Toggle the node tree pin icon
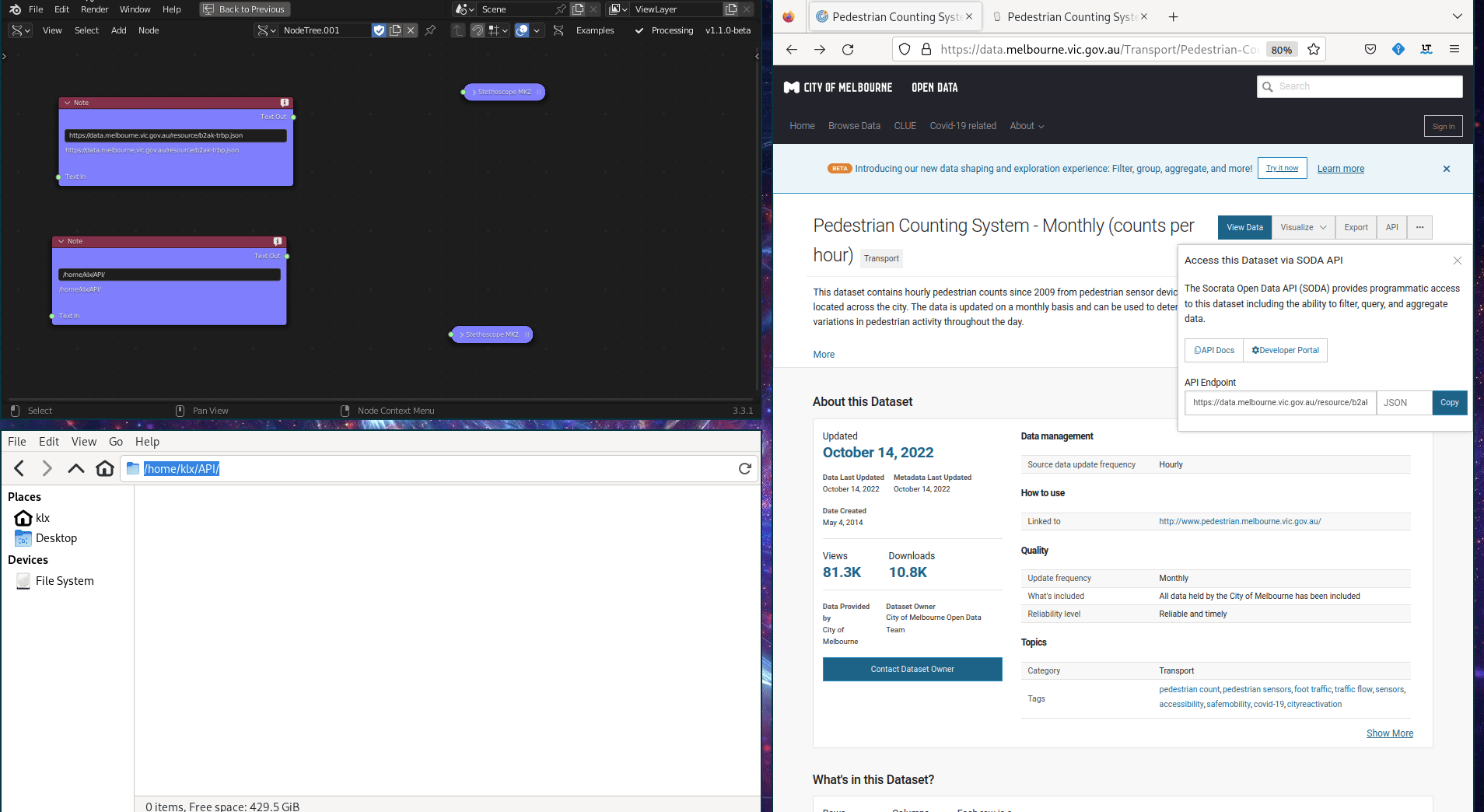1484x812 pixels. pyautogui.click(x=431, y=30)
